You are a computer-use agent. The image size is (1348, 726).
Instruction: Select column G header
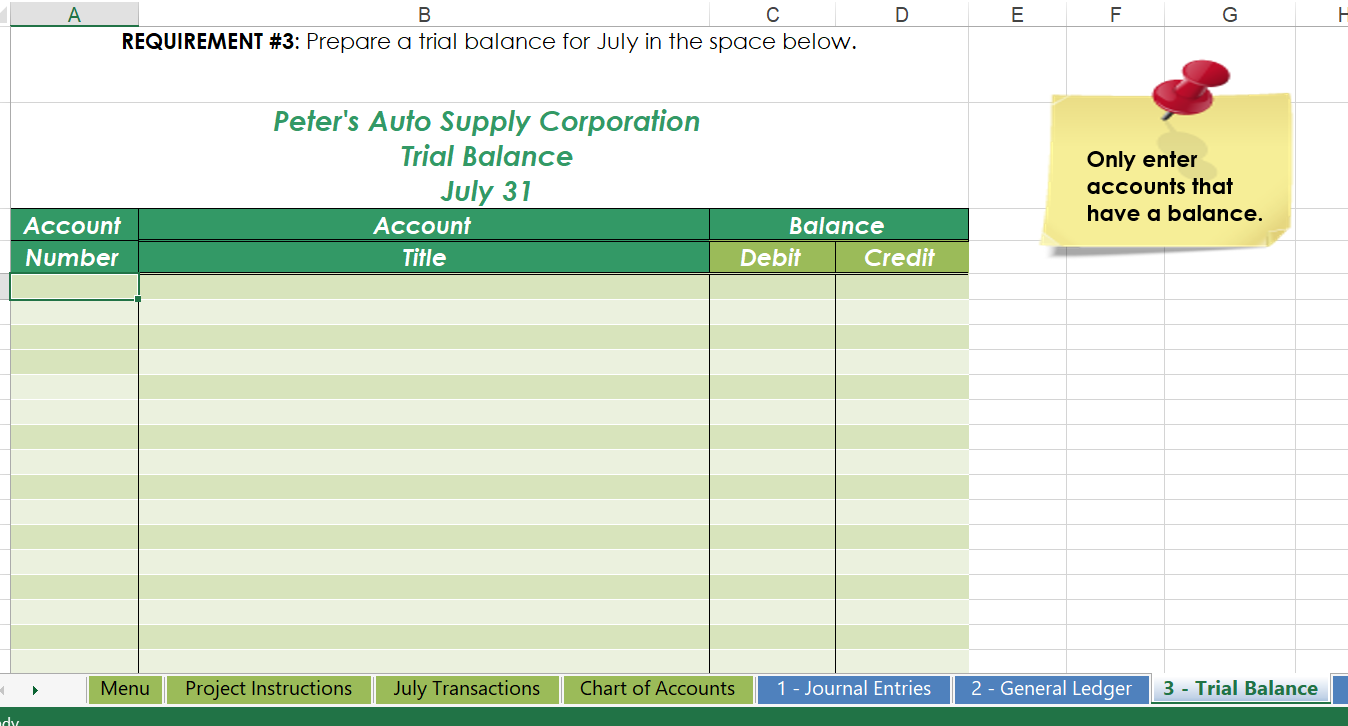pos(1229,14)
